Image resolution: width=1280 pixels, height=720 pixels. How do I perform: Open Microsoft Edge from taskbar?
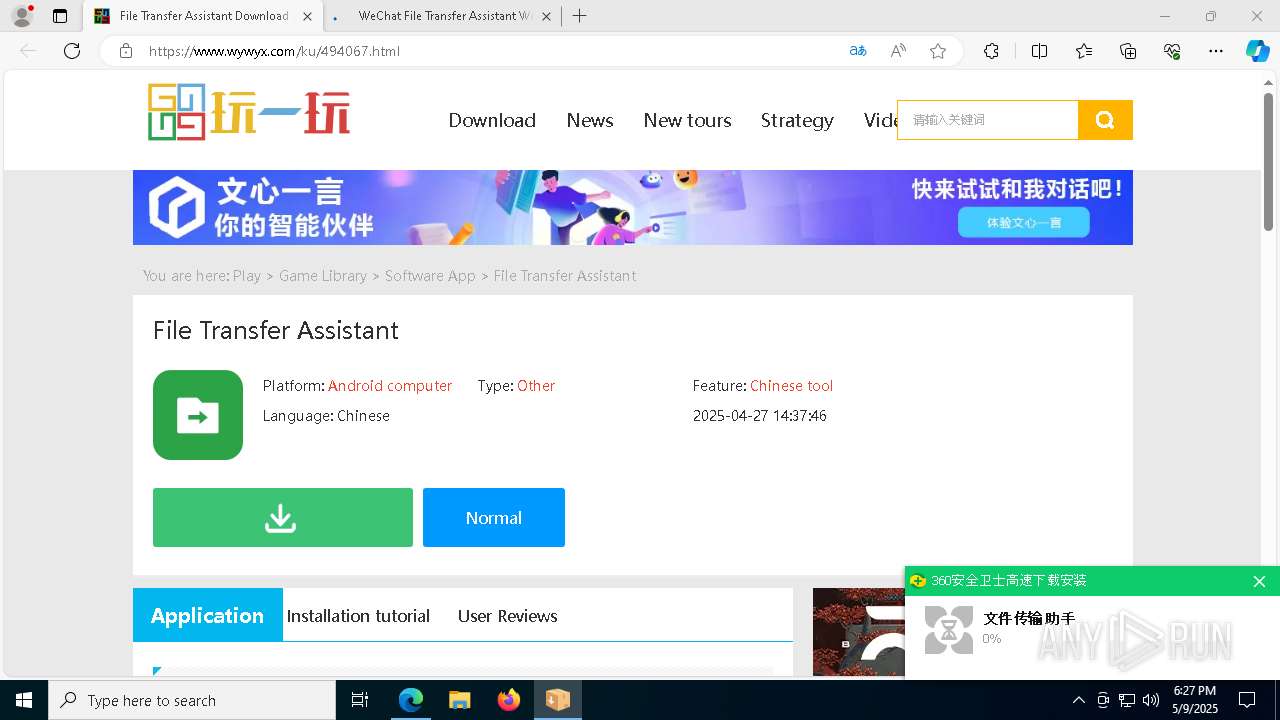click(x=411, y=700)
